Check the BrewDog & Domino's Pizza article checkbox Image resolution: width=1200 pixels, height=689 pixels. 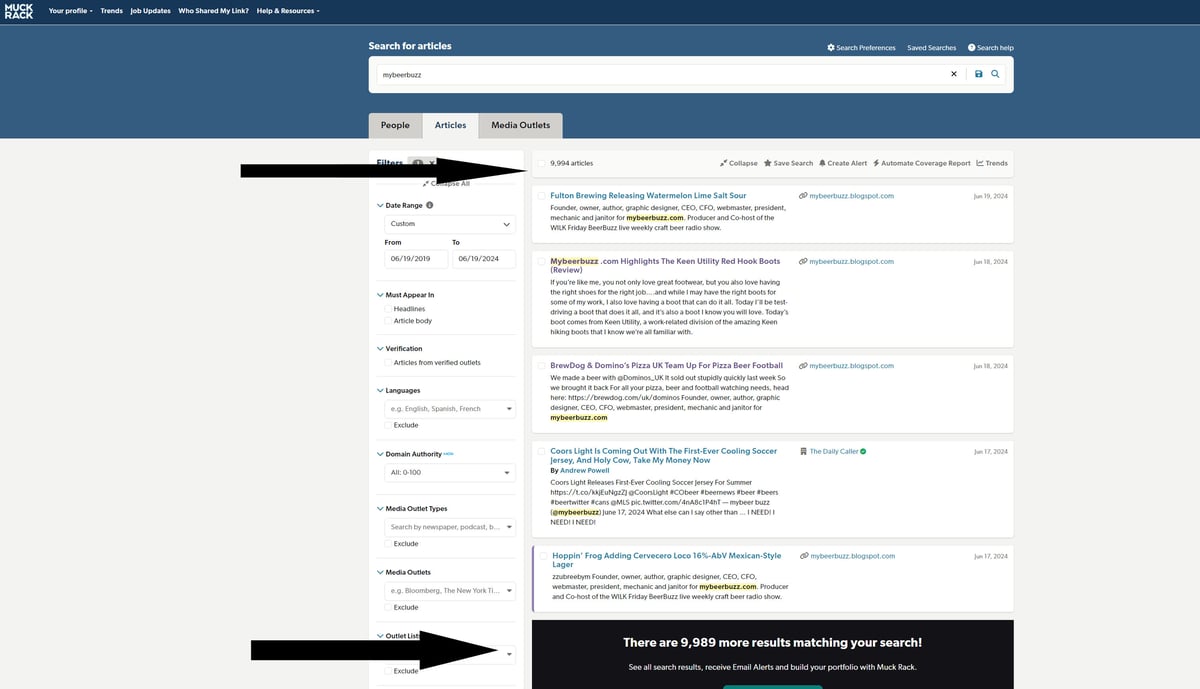541,366
